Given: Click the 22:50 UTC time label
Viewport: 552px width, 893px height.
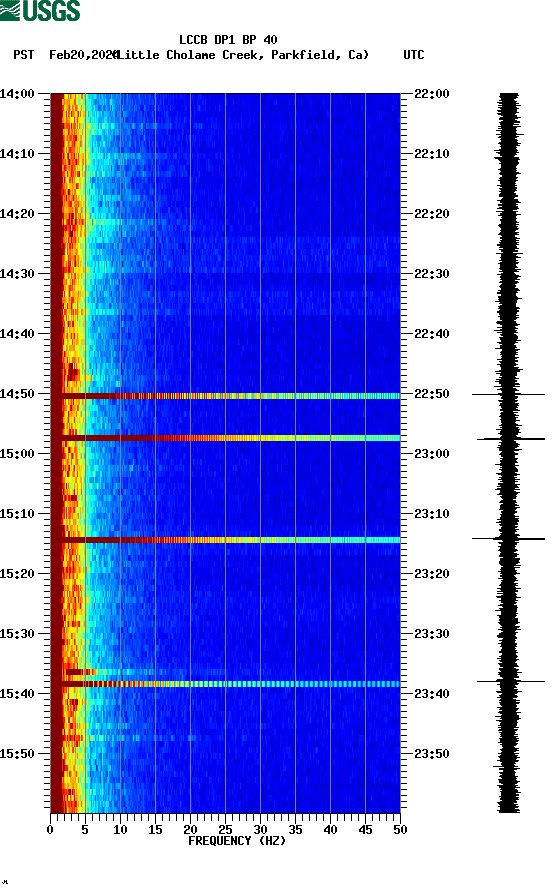Looking at the screenshot, I should pyautogui.click(x=432, y=394).
